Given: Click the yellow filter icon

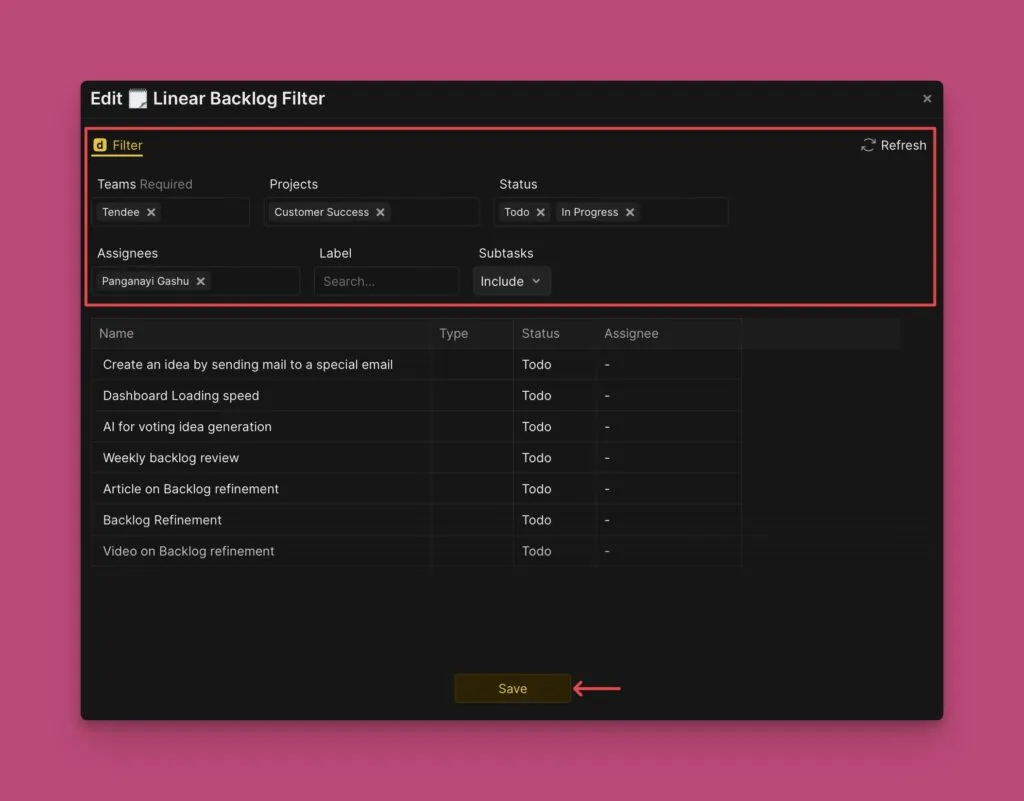Looking at the screenshot, I should (x=99, y=145).
